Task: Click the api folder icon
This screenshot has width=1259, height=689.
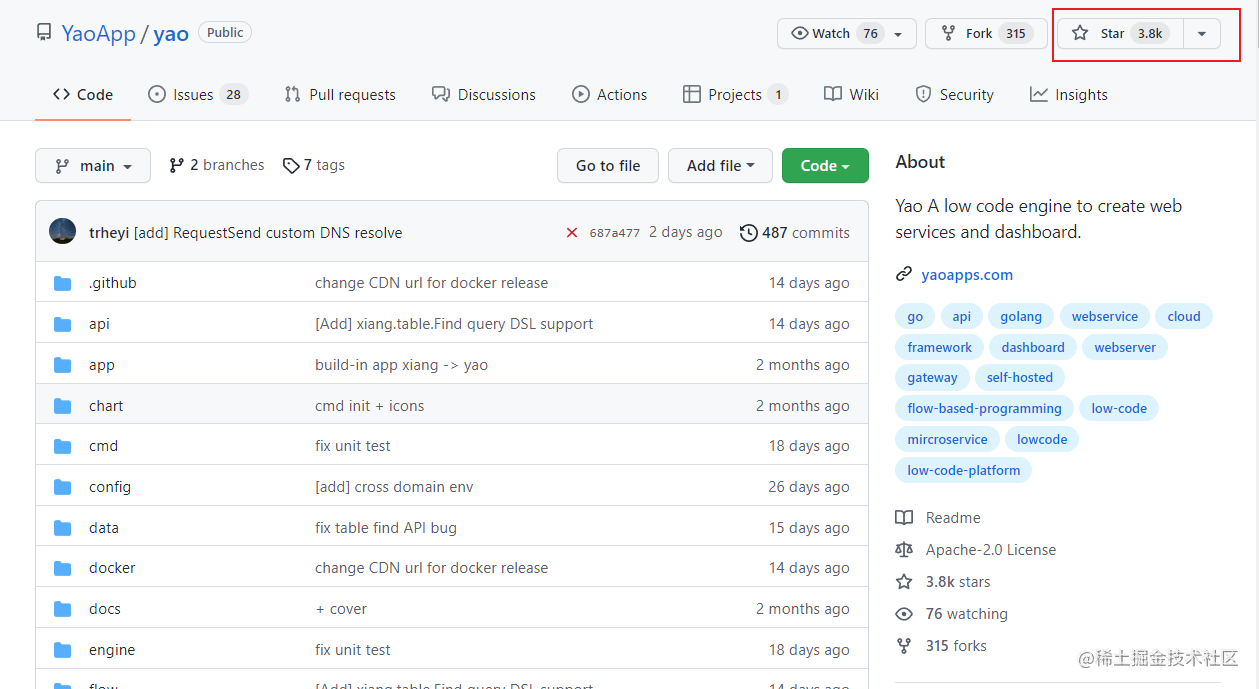Action: coord(63,324)
